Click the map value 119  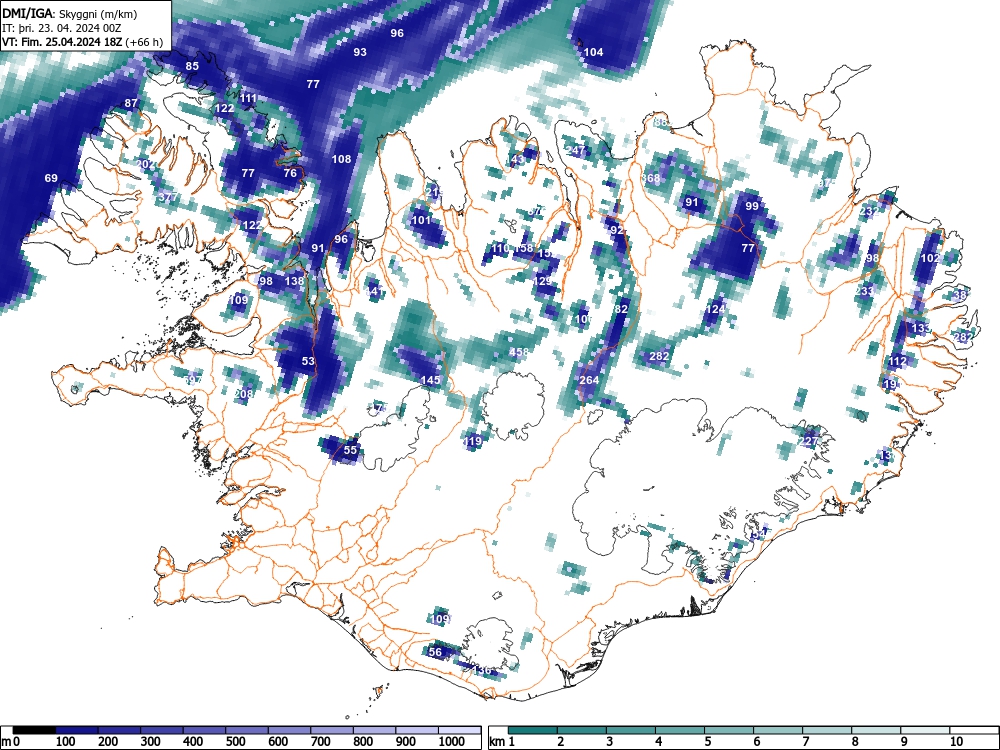472,441
